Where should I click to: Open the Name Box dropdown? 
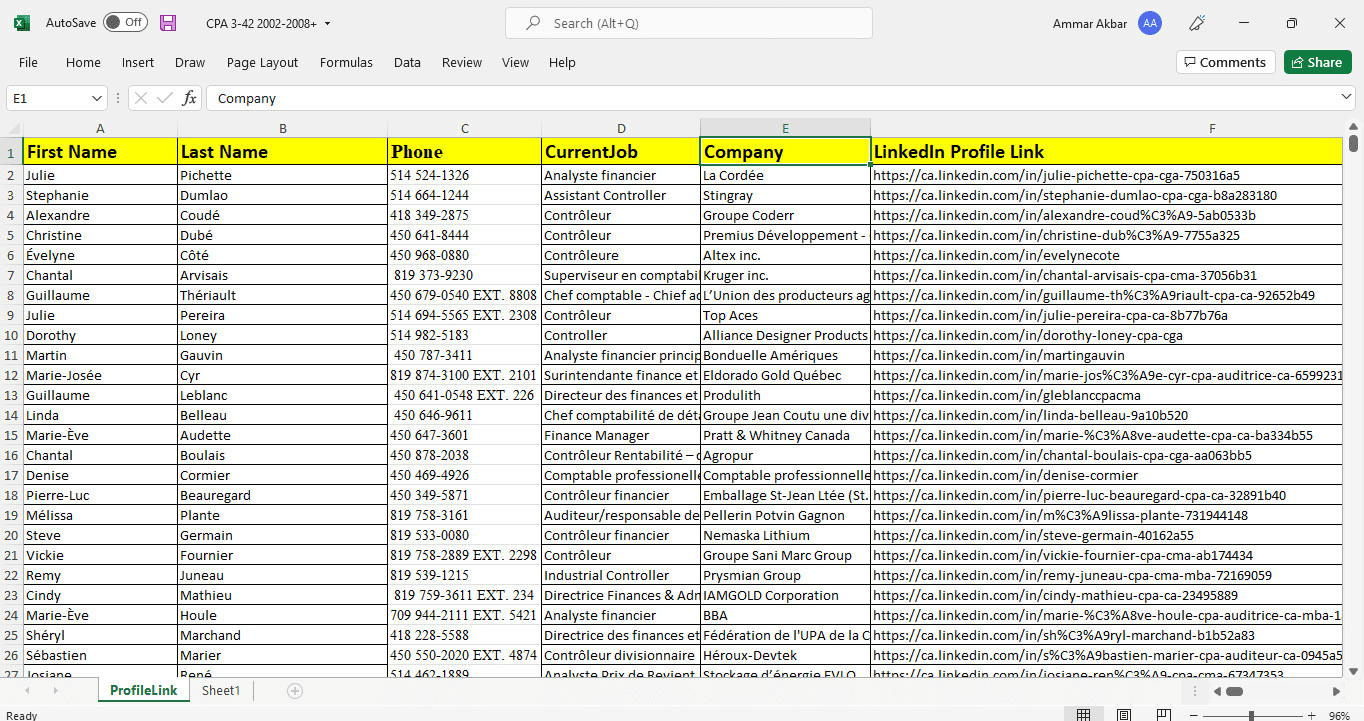click(x=97, y=98)
